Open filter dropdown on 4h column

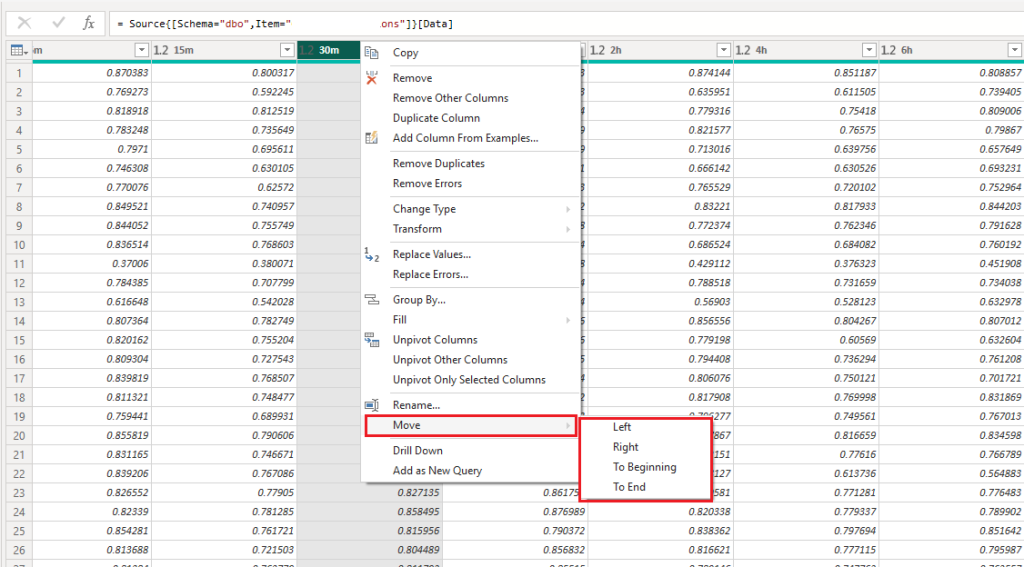(x=869, y=50)
